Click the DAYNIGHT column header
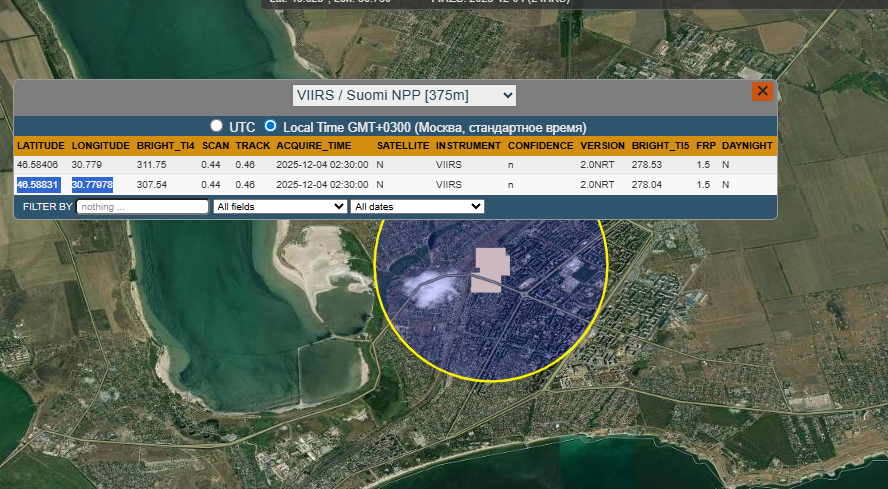Screen dimensions: 888x489 pyautogui.click(x=747, y=146)
